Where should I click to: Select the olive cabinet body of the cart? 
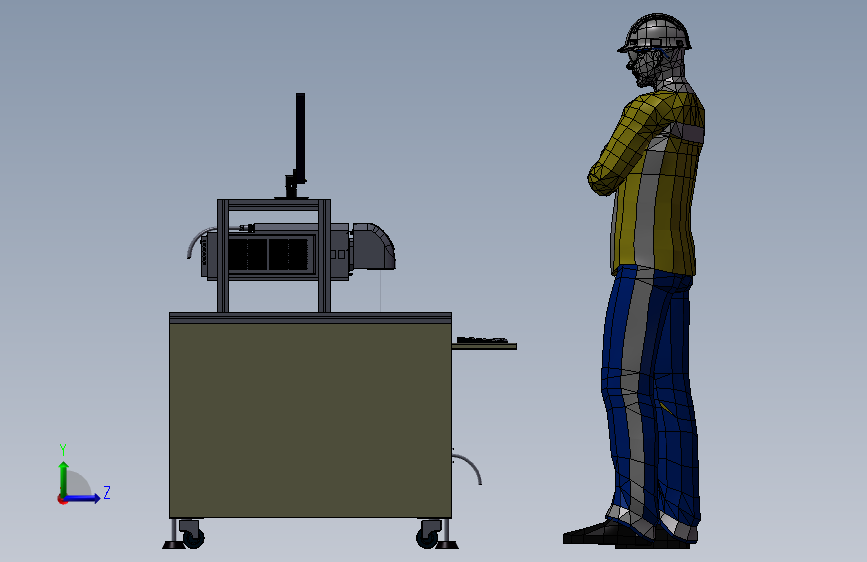[x=310, y=420]
